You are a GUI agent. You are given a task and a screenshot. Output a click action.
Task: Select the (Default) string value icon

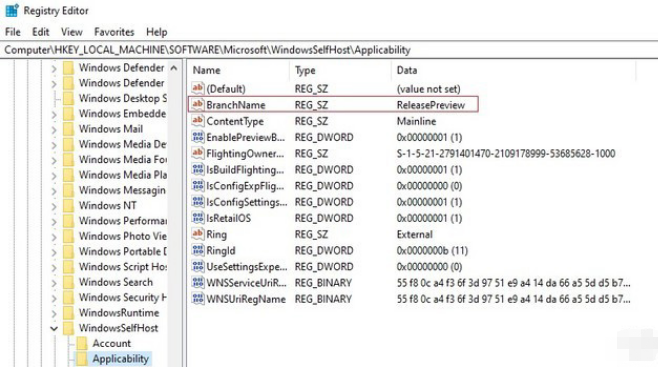tap(198, 88)
